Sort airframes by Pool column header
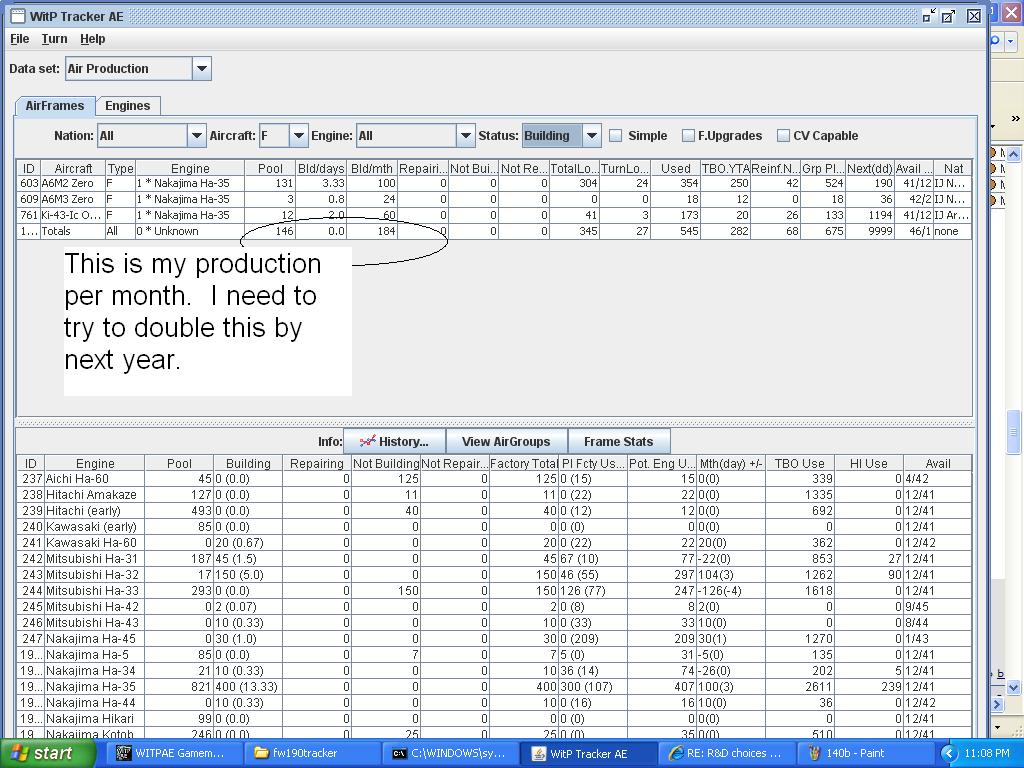The image size is (1024, 768). point(270,168)
